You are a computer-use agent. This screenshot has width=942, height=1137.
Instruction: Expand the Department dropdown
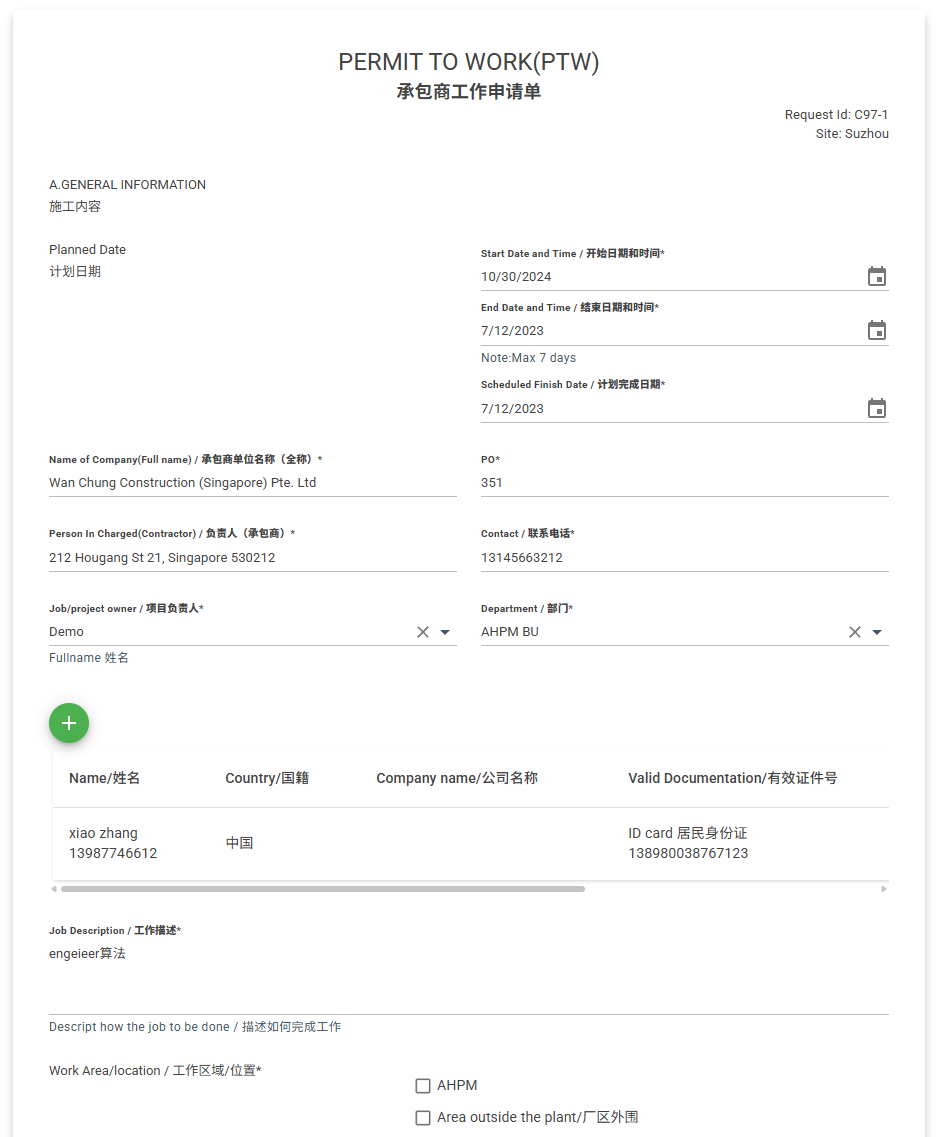877,632
